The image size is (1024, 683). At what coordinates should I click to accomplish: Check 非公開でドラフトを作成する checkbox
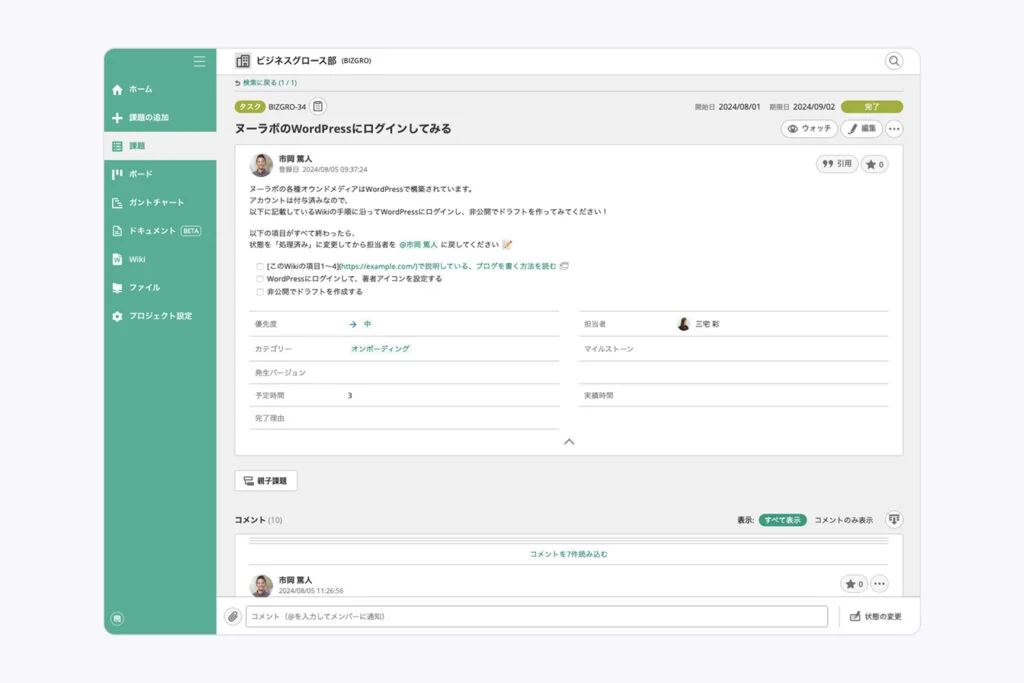coord(260,292)
